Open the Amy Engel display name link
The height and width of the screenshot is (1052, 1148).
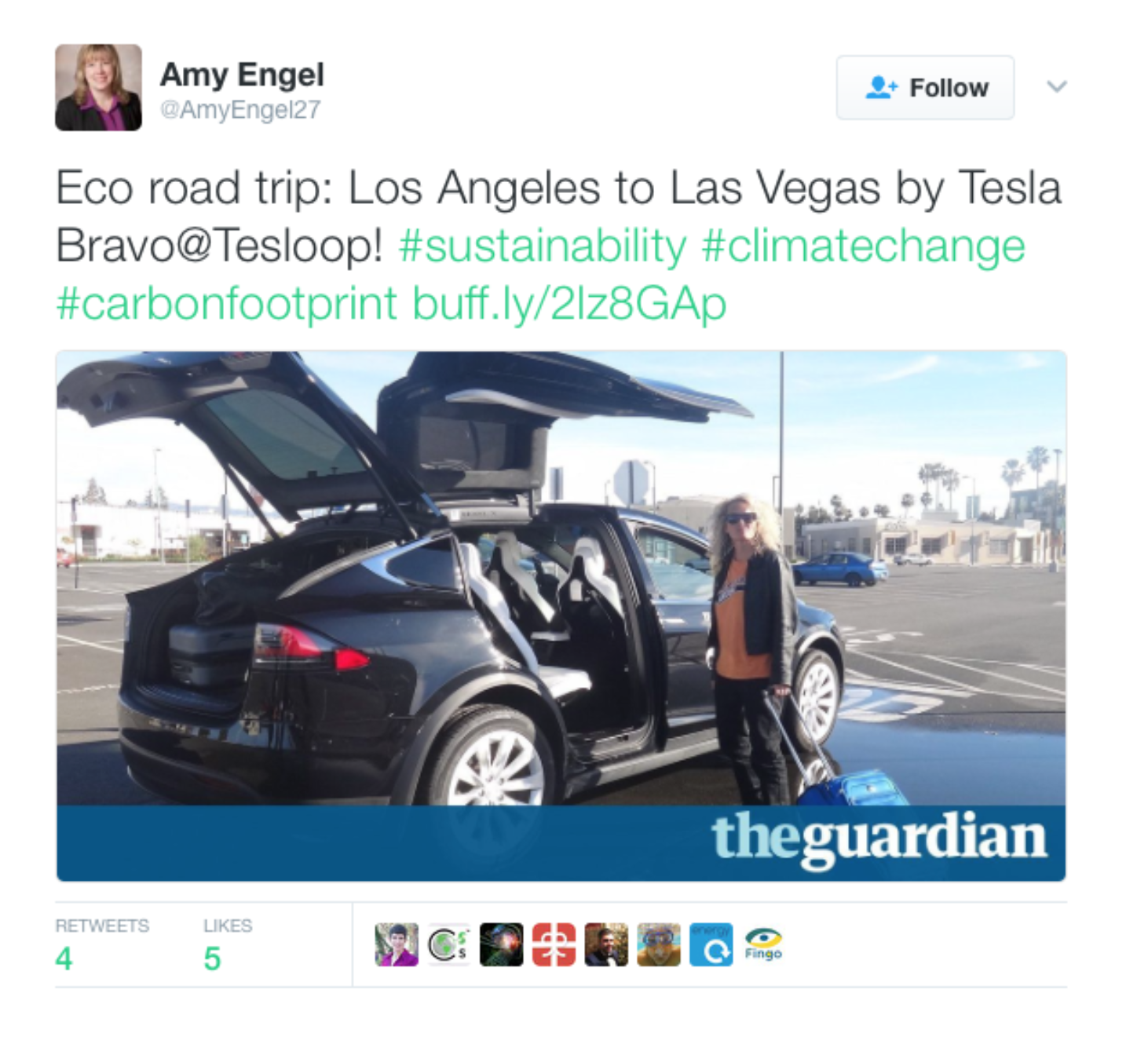click(242, 75)
